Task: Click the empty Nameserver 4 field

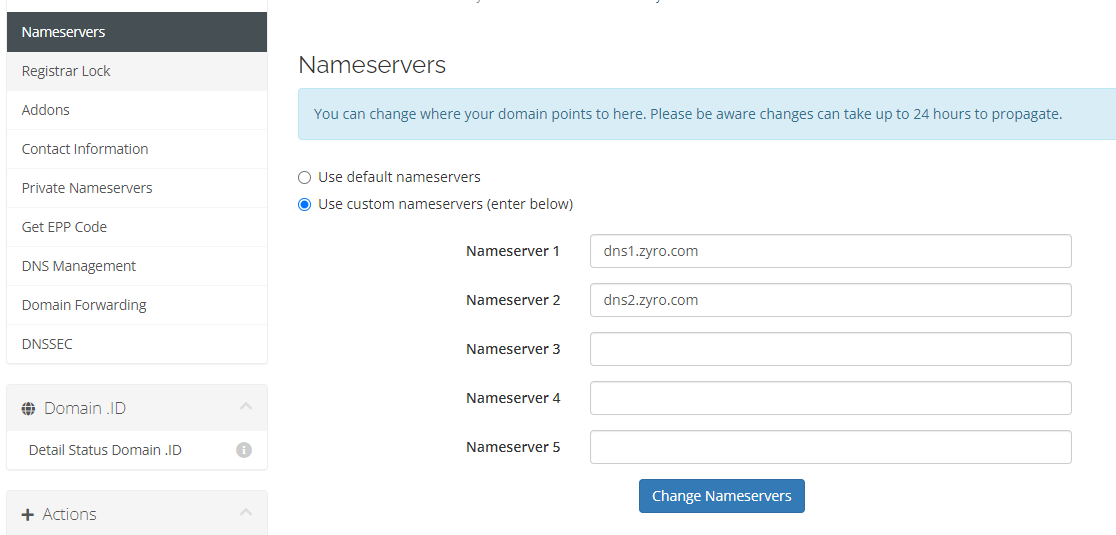Action: point(831,398)
